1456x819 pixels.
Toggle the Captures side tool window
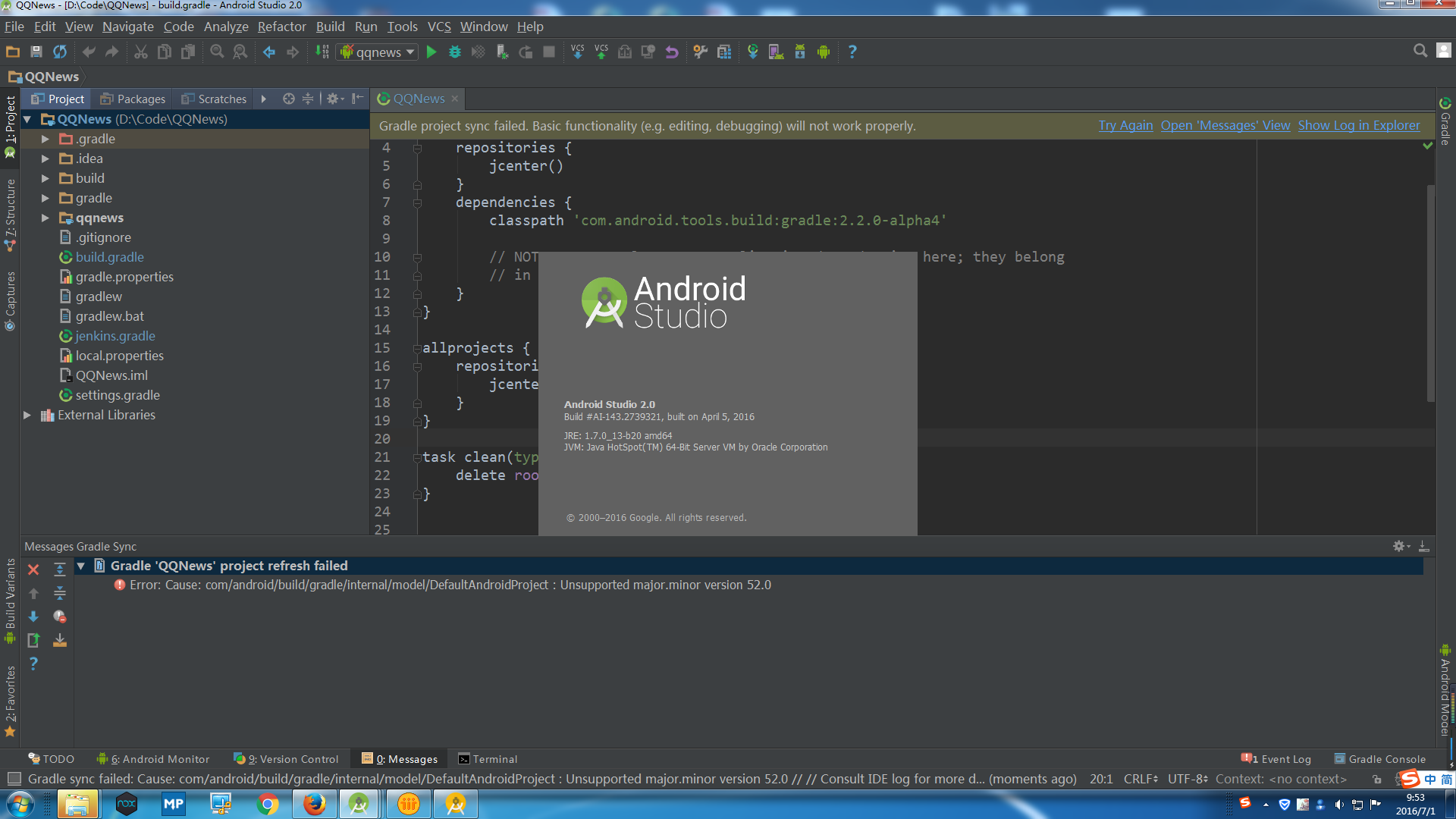coord(10,301)
